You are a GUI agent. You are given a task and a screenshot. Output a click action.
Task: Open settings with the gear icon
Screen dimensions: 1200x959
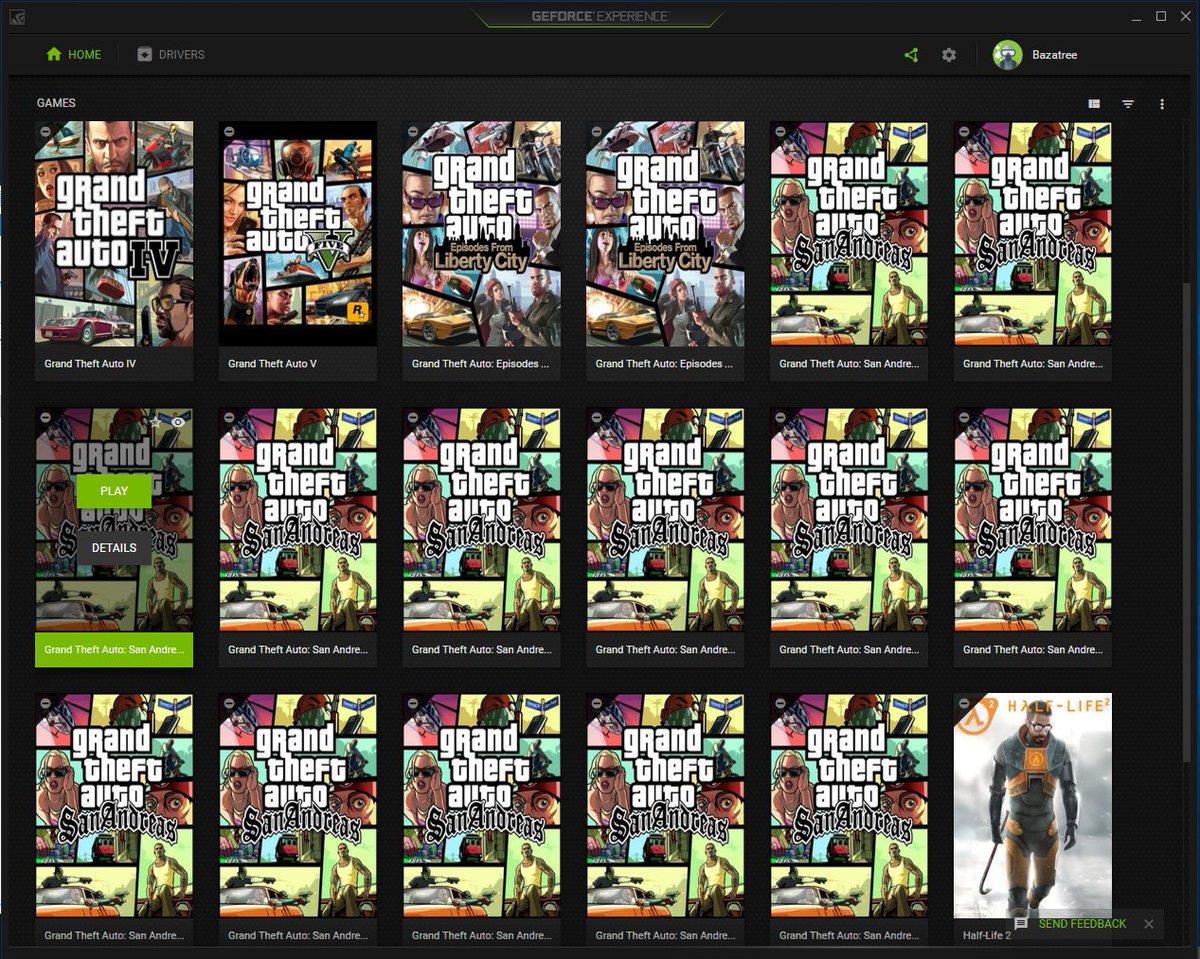click(949, 55)
